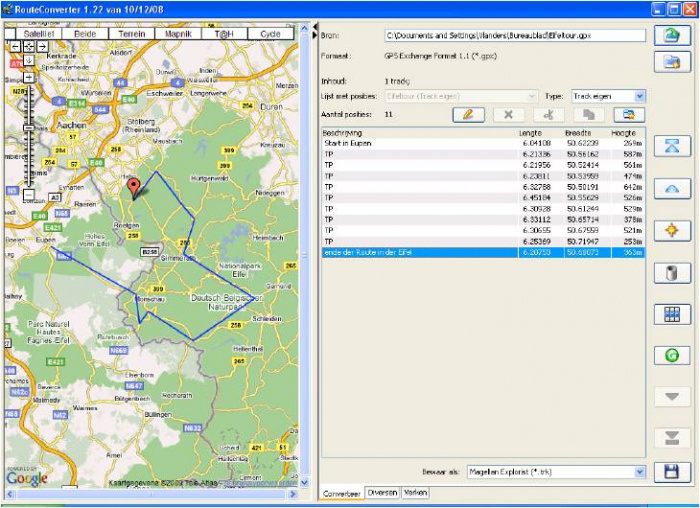Switch map to Satelliet view
This screenshot has width=700, height=508.
pos(38,33)
